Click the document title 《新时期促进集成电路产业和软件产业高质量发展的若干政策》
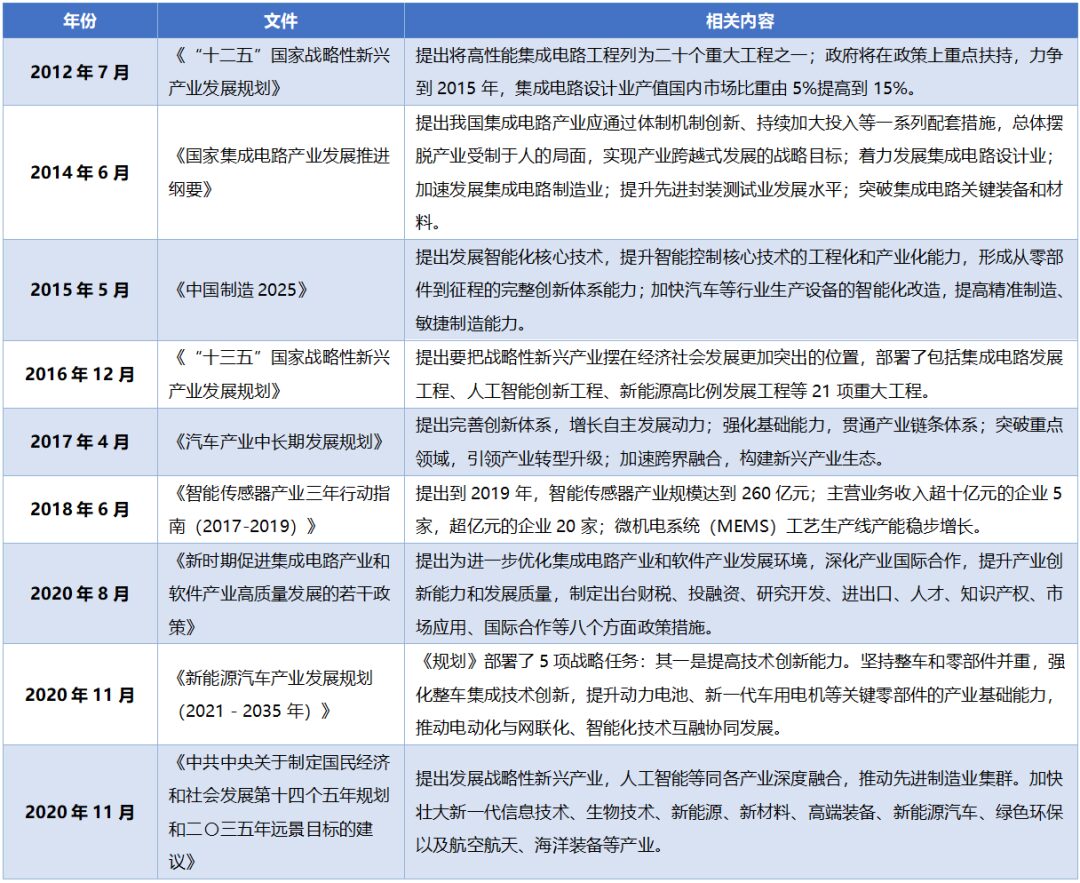This screenshot has height=883, width=1080. click(x=280, y=593)
